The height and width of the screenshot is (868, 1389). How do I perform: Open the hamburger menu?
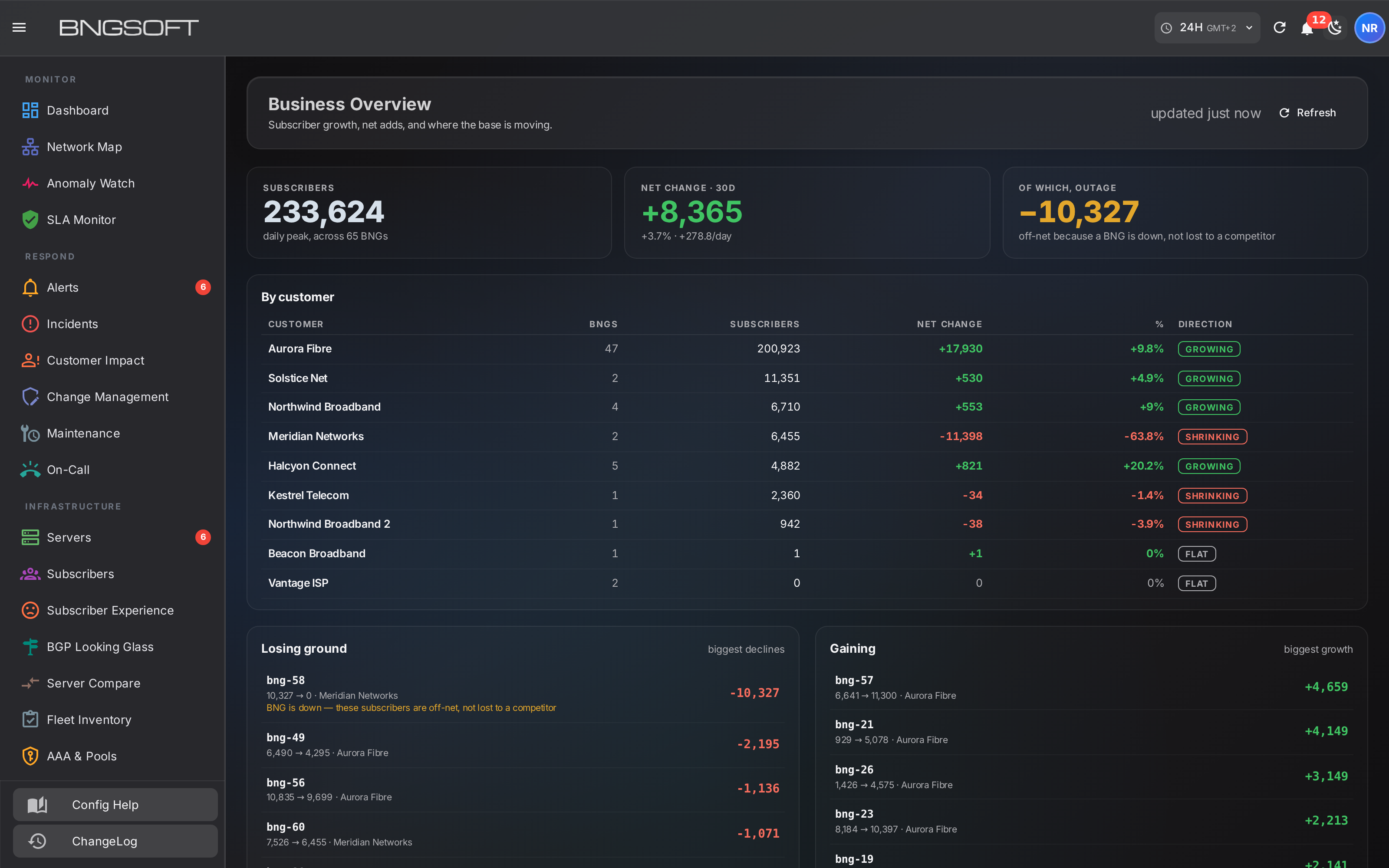tap(19, 27)
